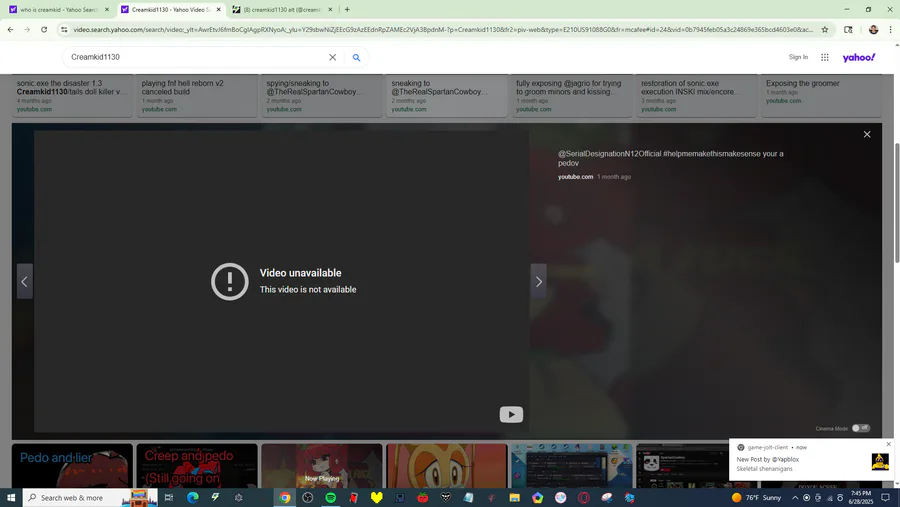Switch to the 'who is creamkid' tab
Screen dimensions: 900x507
coord(59,9)
